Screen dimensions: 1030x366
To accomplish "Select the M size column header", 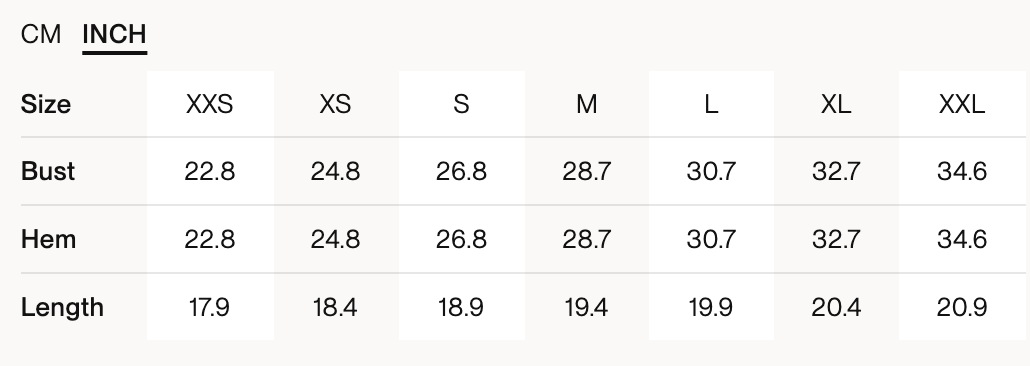I will coord(587,104).
